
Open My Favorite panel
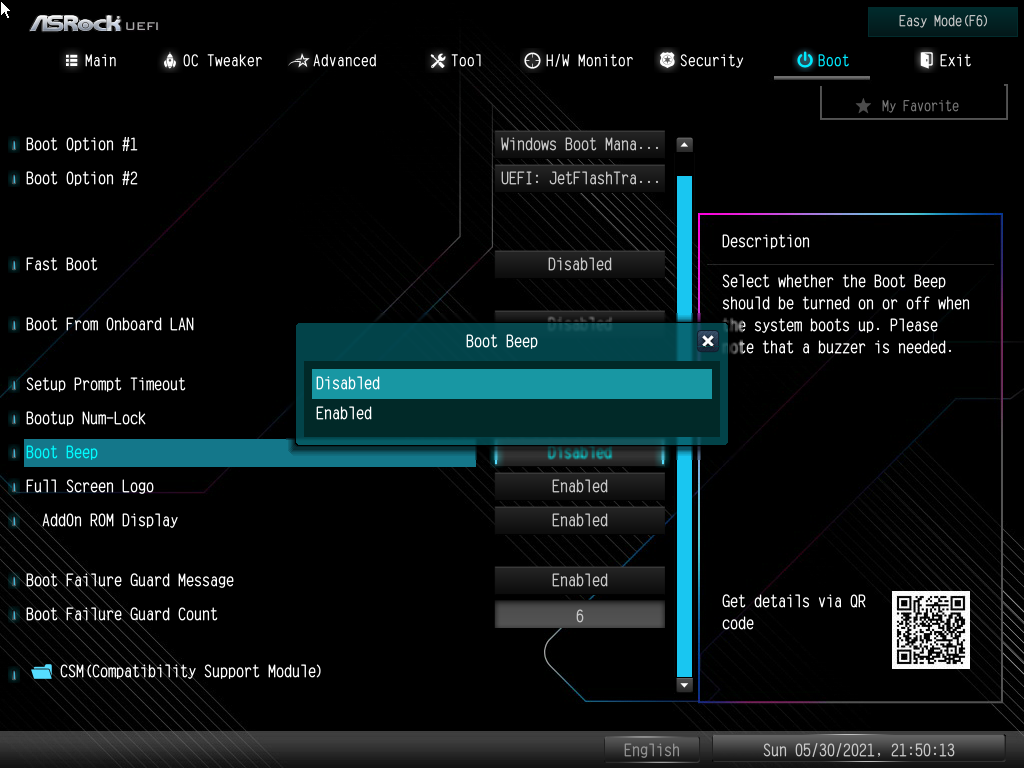pos(914,105)
